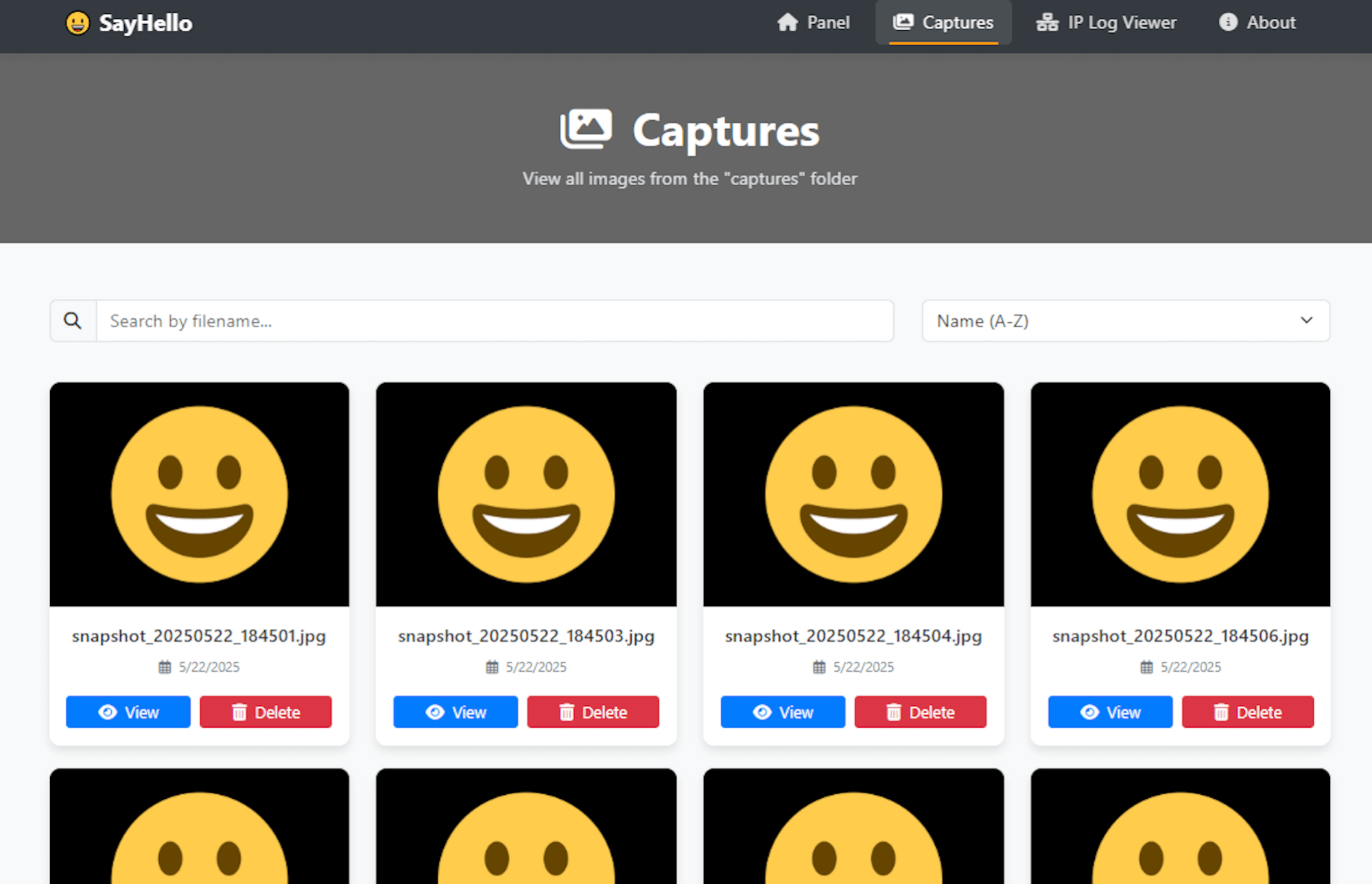Open thumbnail of snapshot_20250522_184501.jpg
Viewport: 1372px width, 884px height.
pos(200,494)
